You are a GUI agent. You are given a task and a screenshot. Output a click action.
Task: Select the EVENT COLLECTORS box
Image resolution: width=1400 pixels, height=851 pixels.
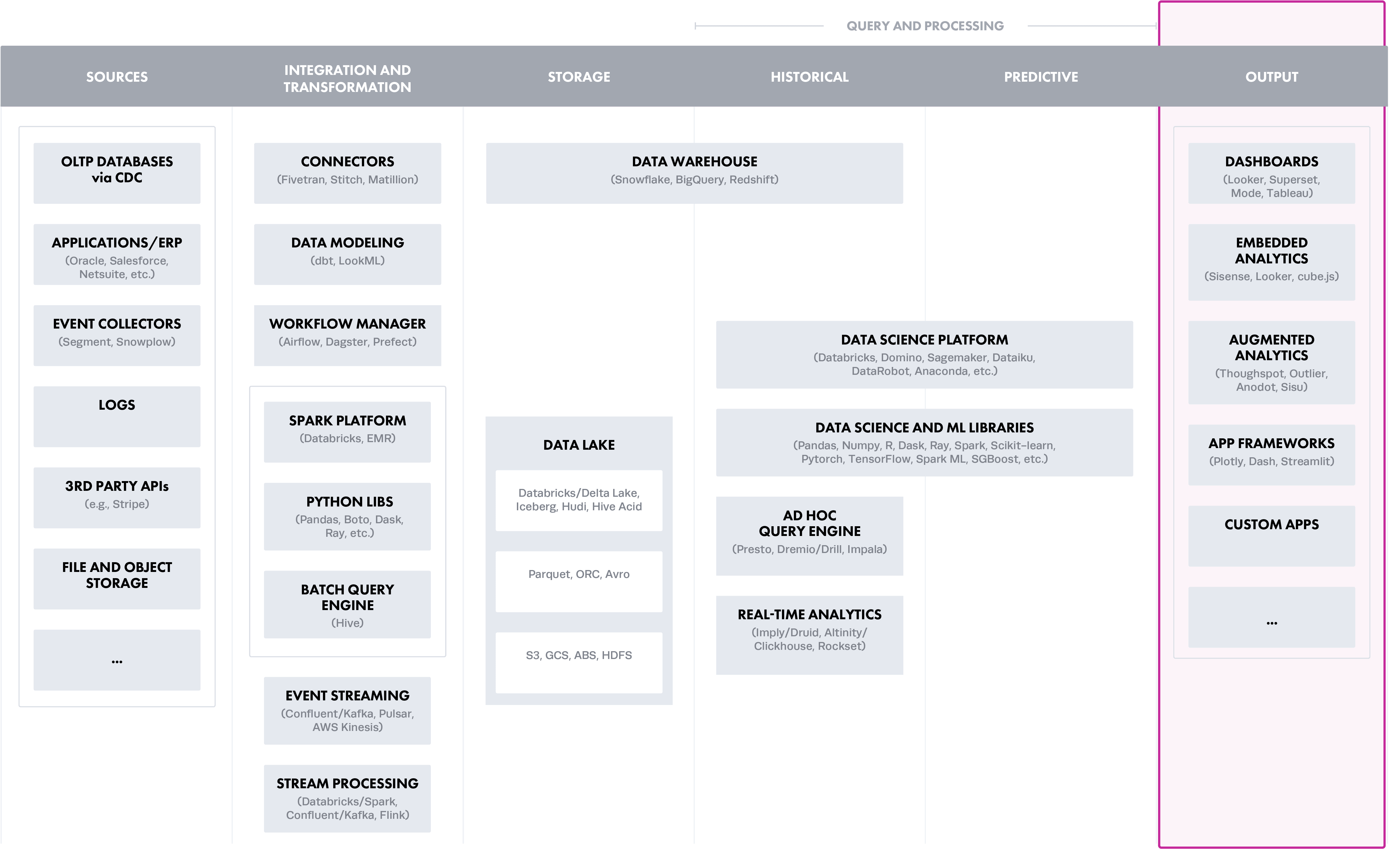(x=117, y=336)
